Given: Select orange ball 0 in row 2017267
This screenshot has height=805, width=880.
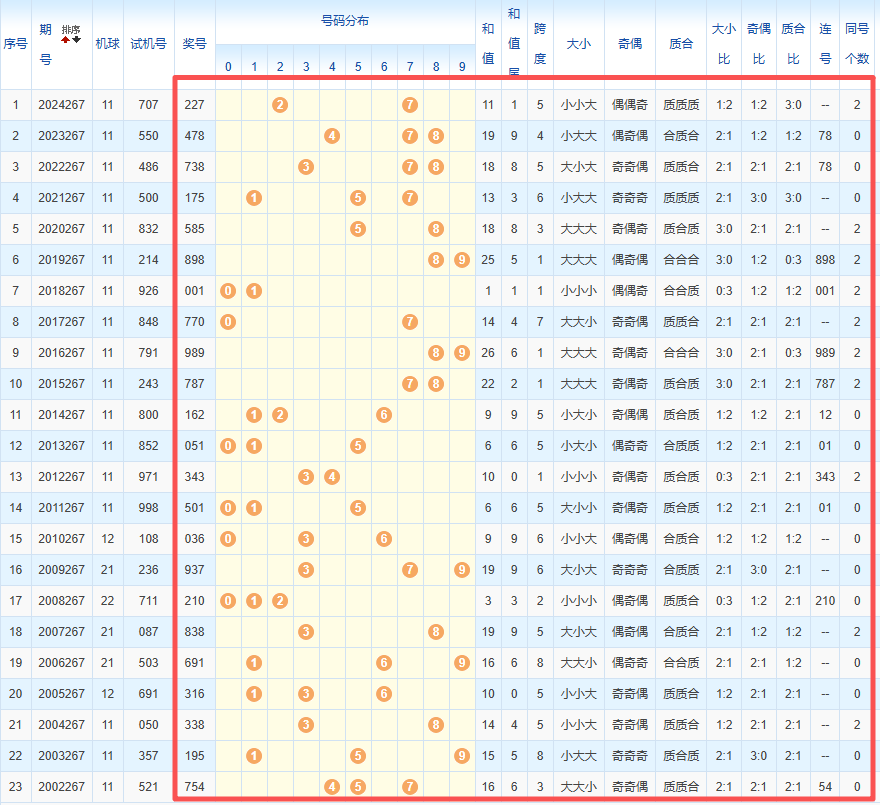Looking at the screenshot, I should (228, 322).
